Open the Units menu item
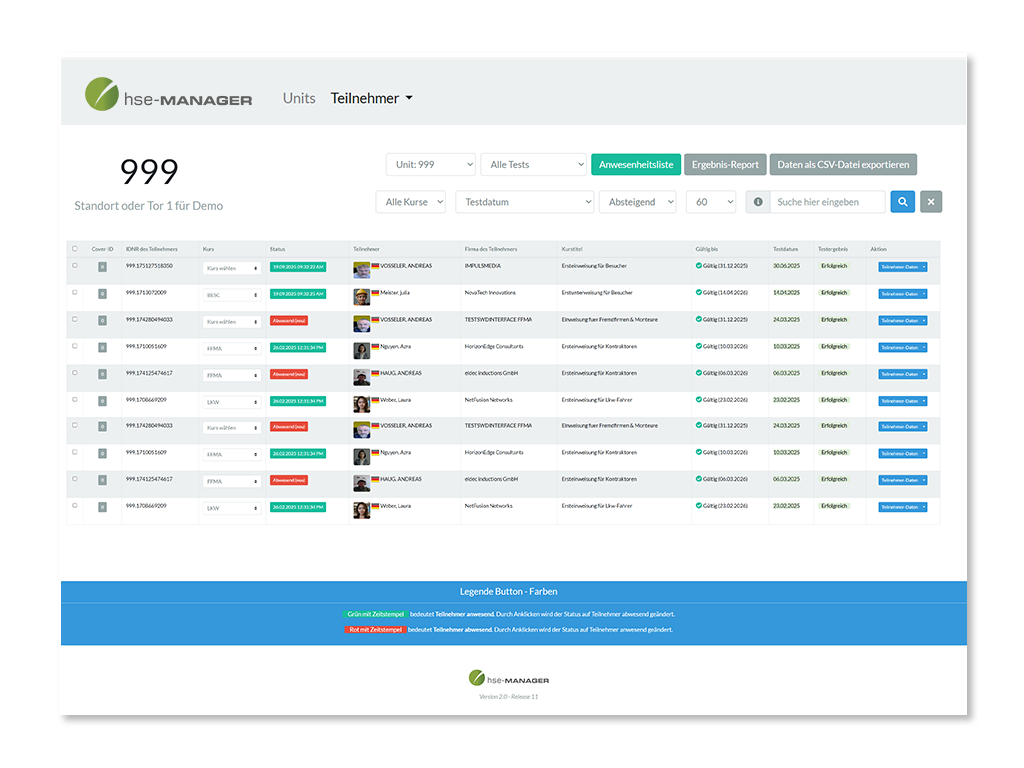 [299, 98]
